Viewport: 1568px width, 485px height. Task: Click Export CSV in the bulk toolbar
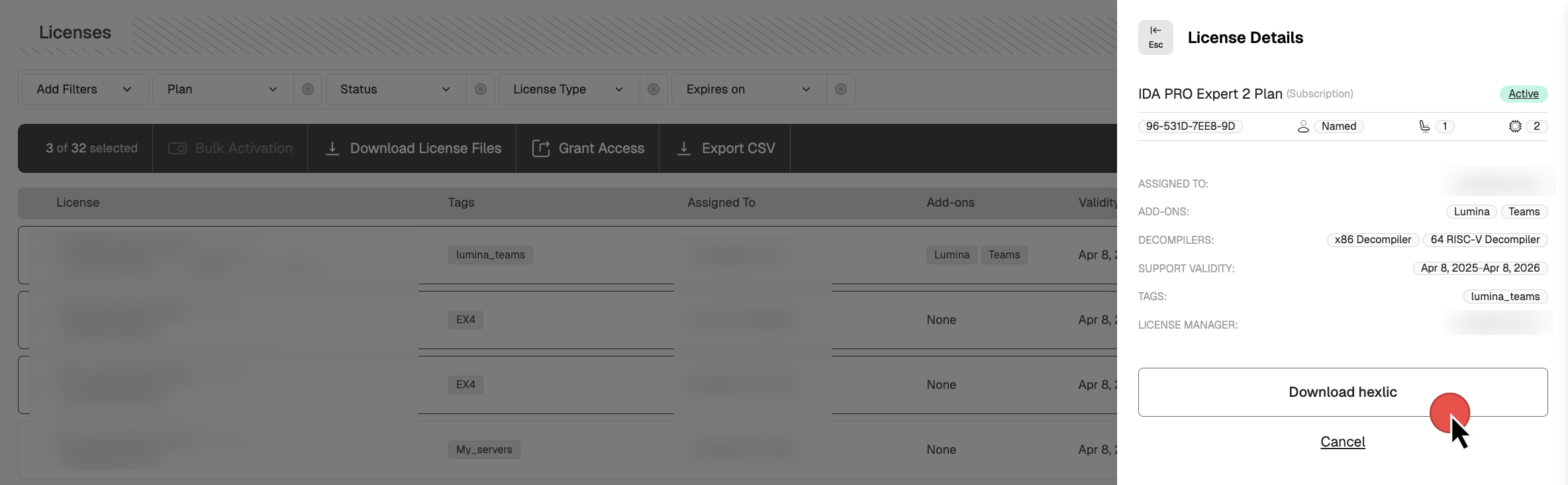coord(725,148)
